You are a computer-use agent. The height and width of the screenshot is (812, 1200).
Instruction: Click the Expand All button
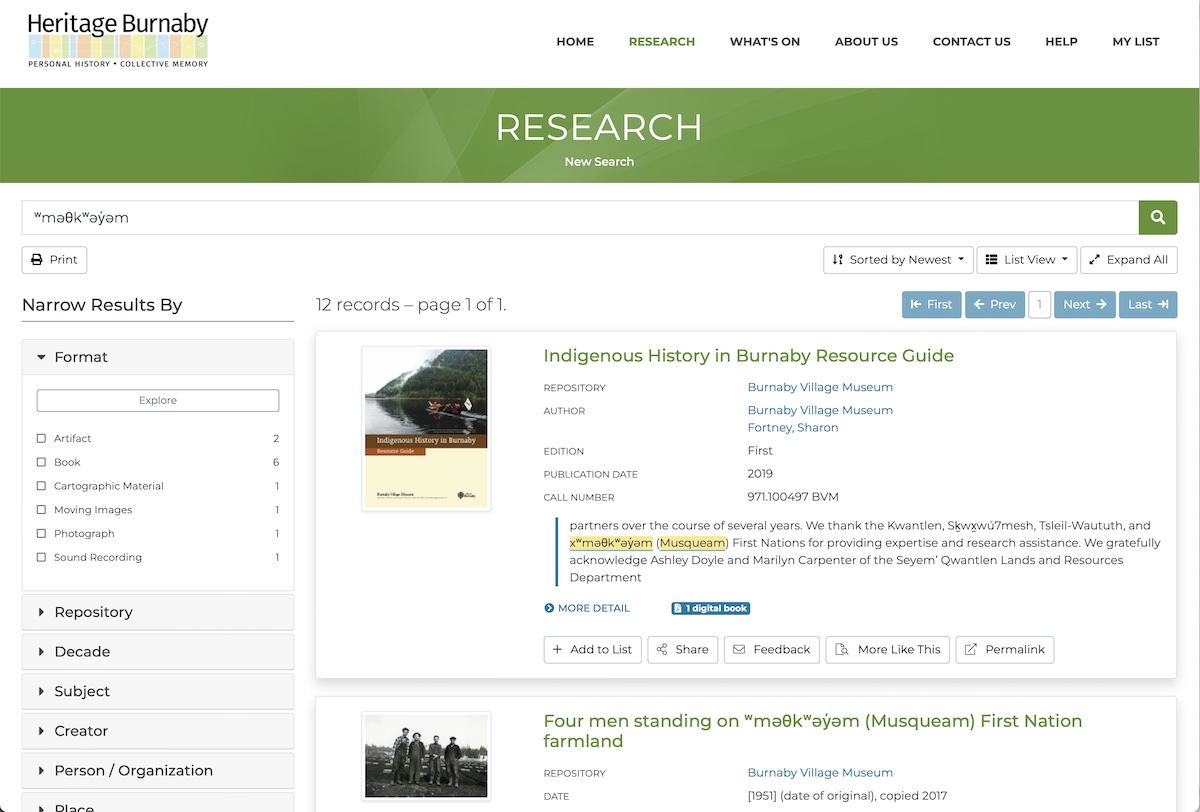point(1129,260)
